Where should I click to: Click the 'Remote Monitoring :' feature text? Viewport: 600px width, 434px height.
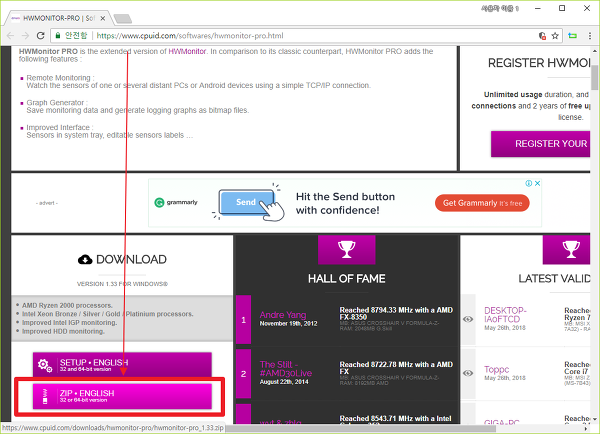(x=60, y=78)
